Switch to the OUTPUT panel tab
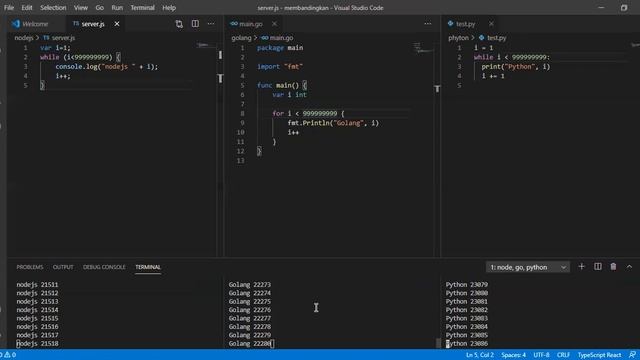Image resolution: width=640 pixels, height=360 pixels. [x=63, y=267]
